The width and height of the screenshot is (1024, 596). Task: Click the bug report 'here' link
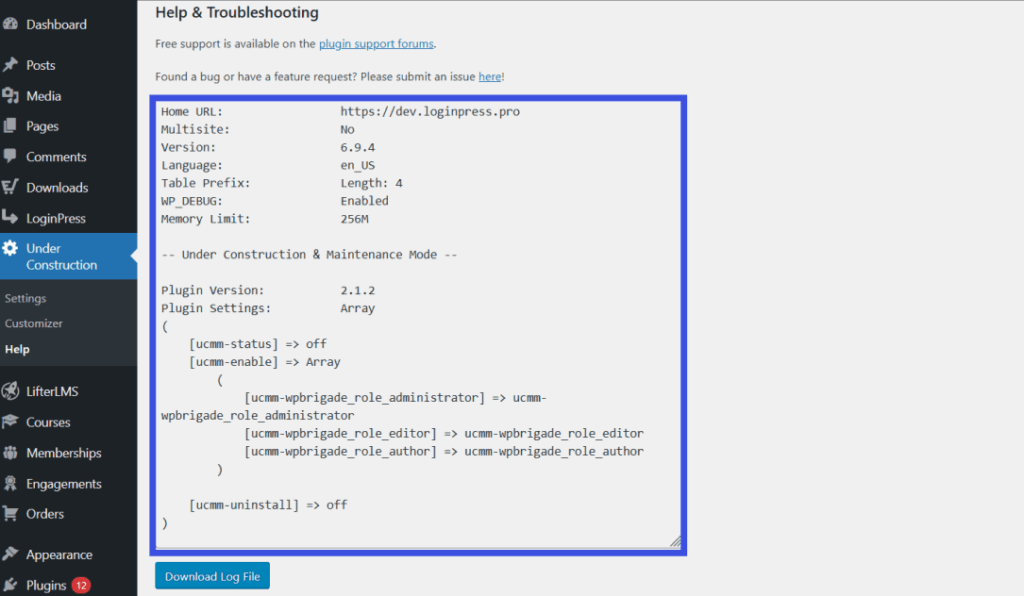(489, 75)
